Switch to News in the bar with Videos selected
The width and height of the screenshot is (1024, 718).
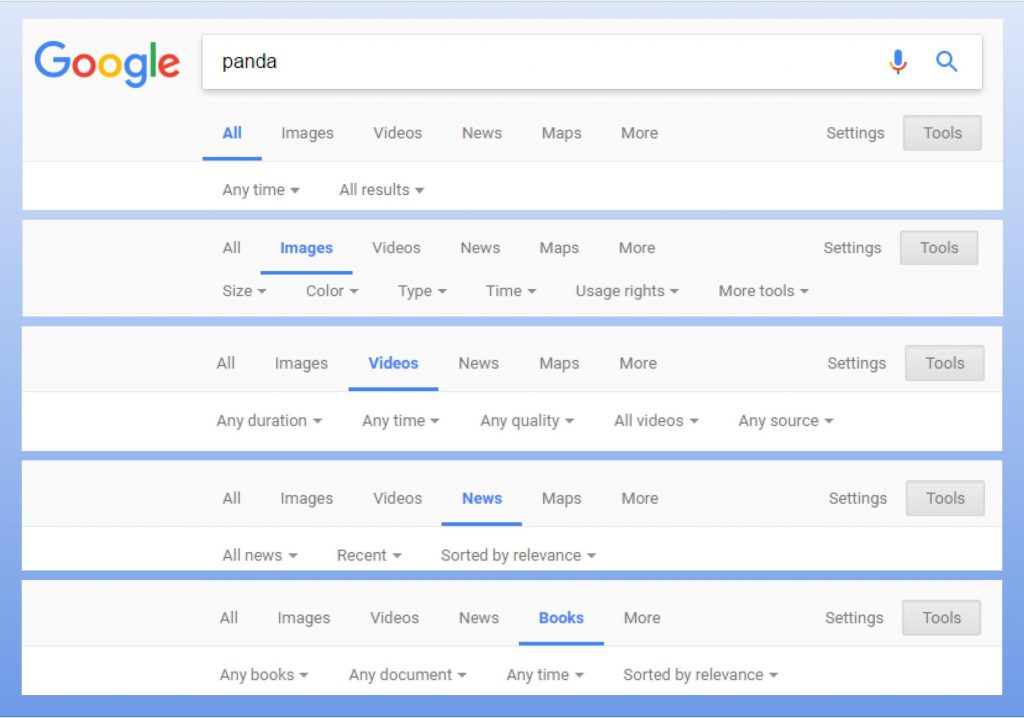(479, 363)
